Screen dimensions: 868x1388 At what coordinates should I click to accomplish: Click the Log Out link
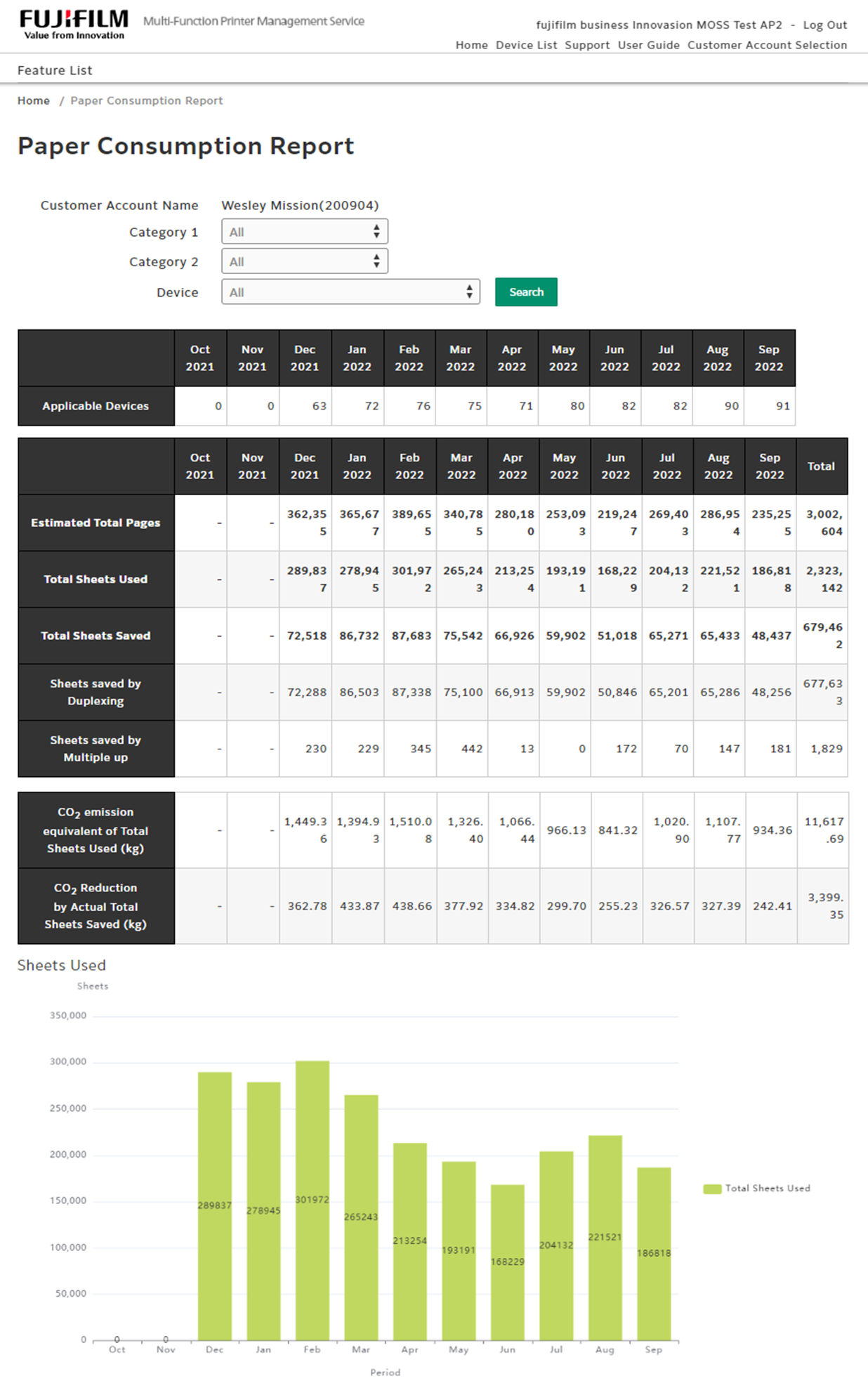point(824,25)
